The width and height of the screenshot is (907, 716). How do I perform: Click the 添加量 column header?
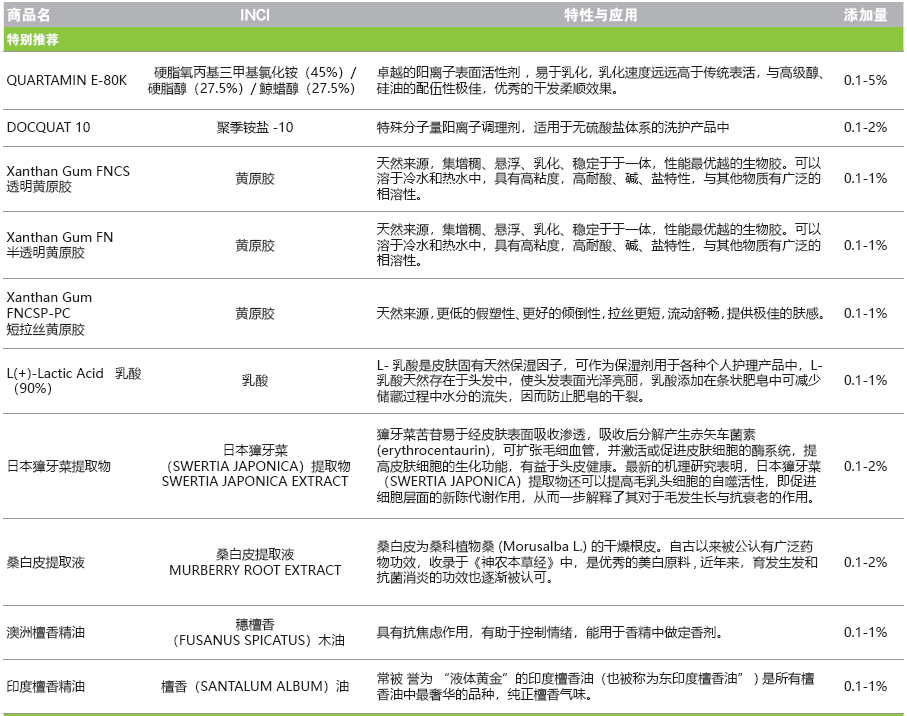point(865,15)
